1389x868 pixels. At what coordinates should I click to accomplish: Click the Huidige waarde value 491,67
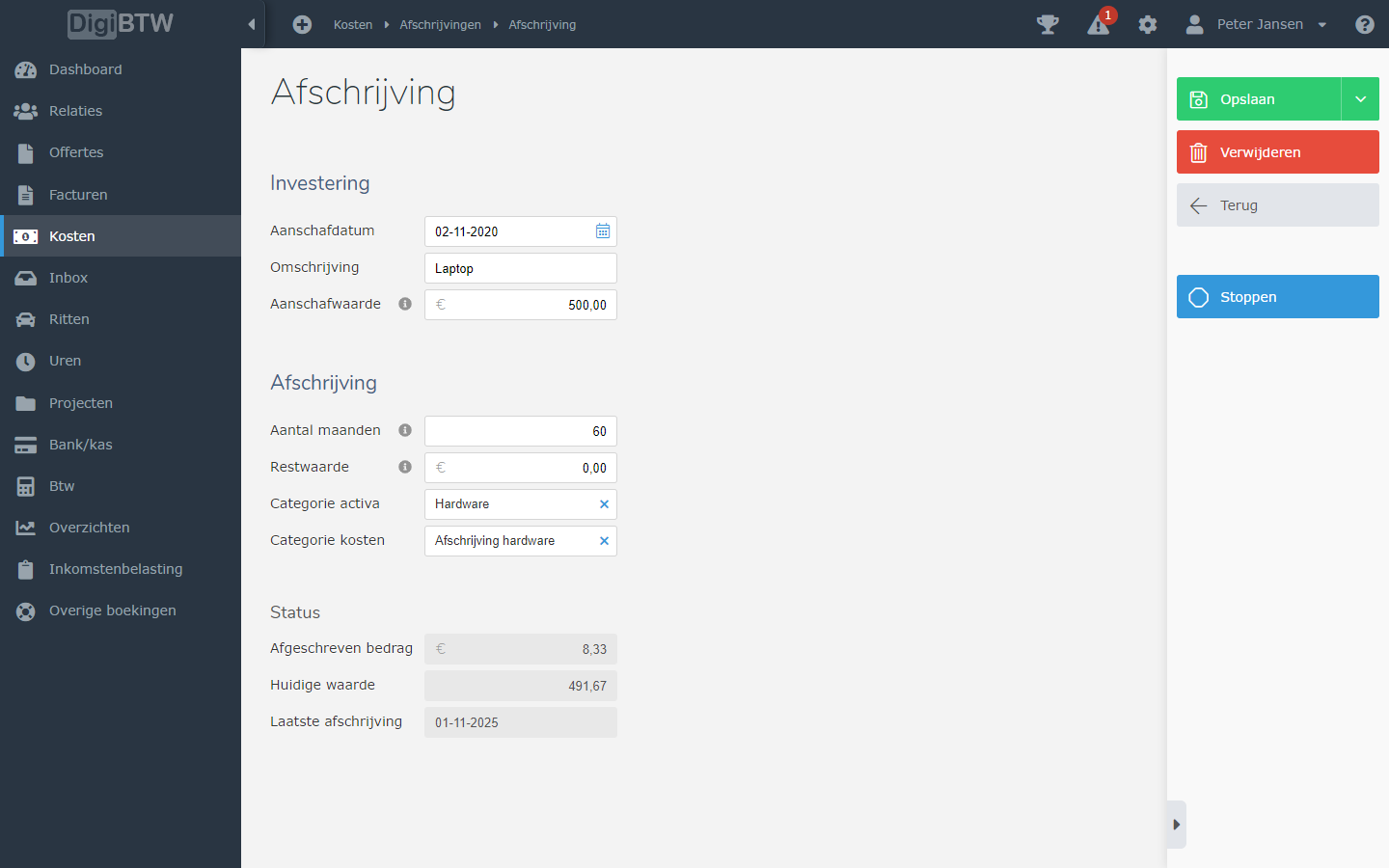(521, 686)
